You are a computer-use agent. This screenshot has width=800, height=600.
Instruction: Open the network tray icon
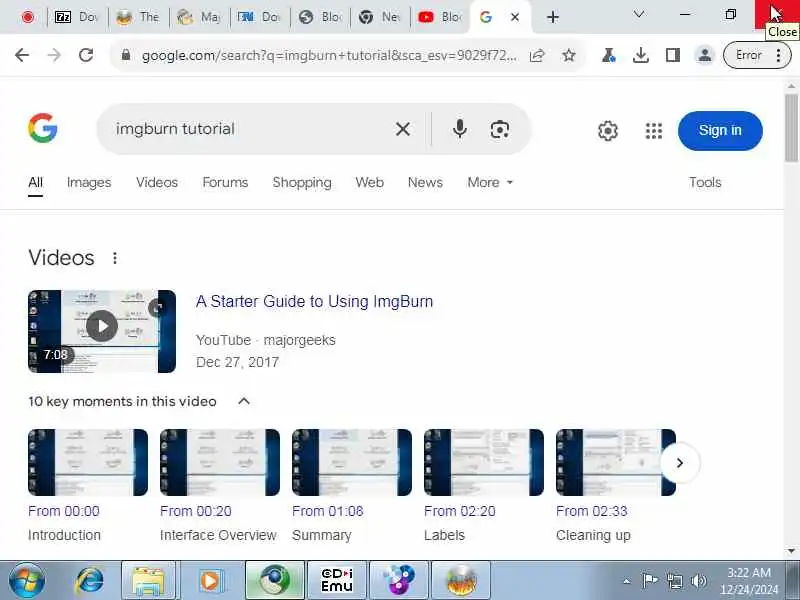point(675,581)
